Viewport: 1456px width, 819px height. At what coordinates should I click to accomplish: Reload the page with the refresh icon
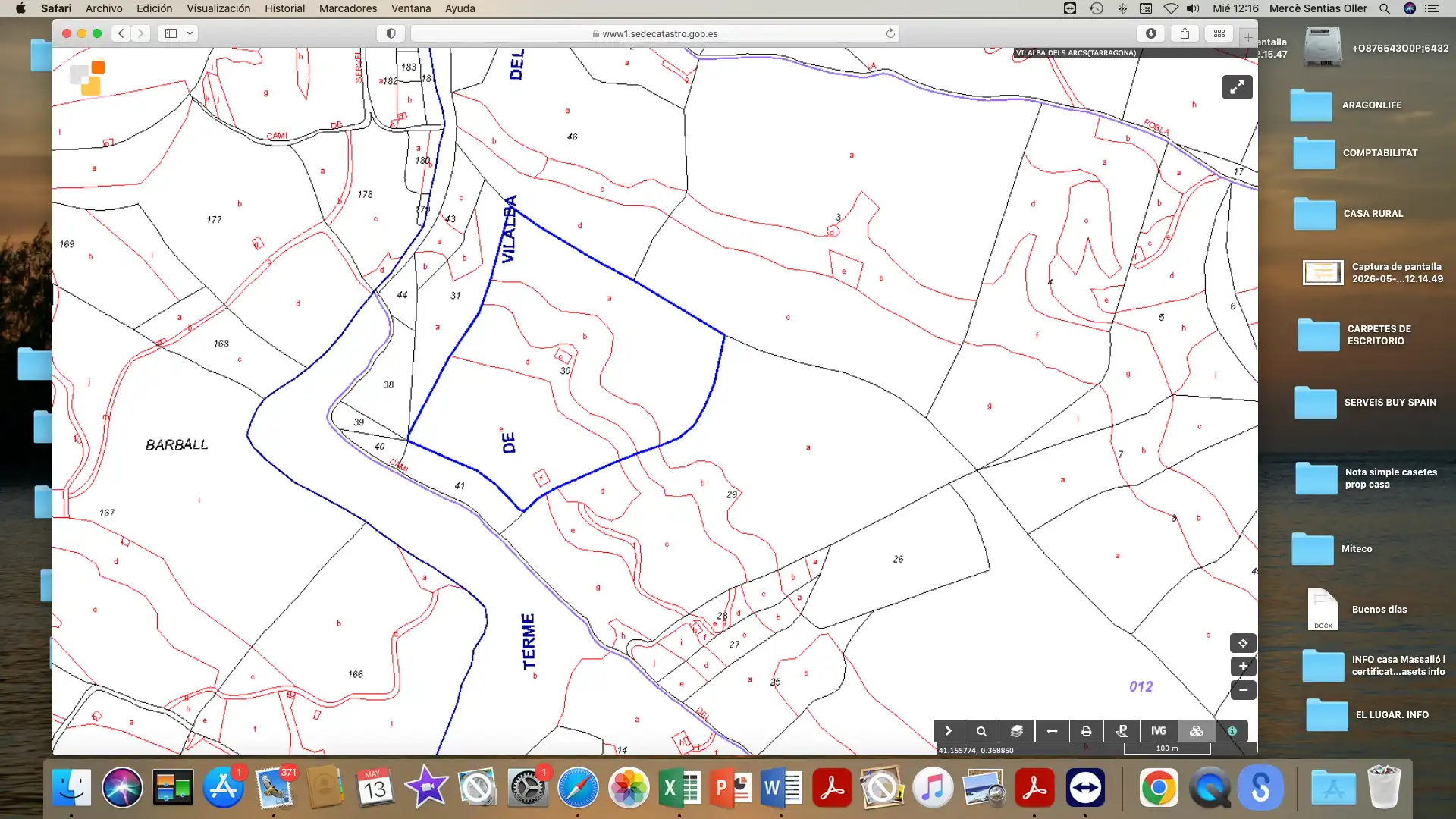[x=890, y=33]
